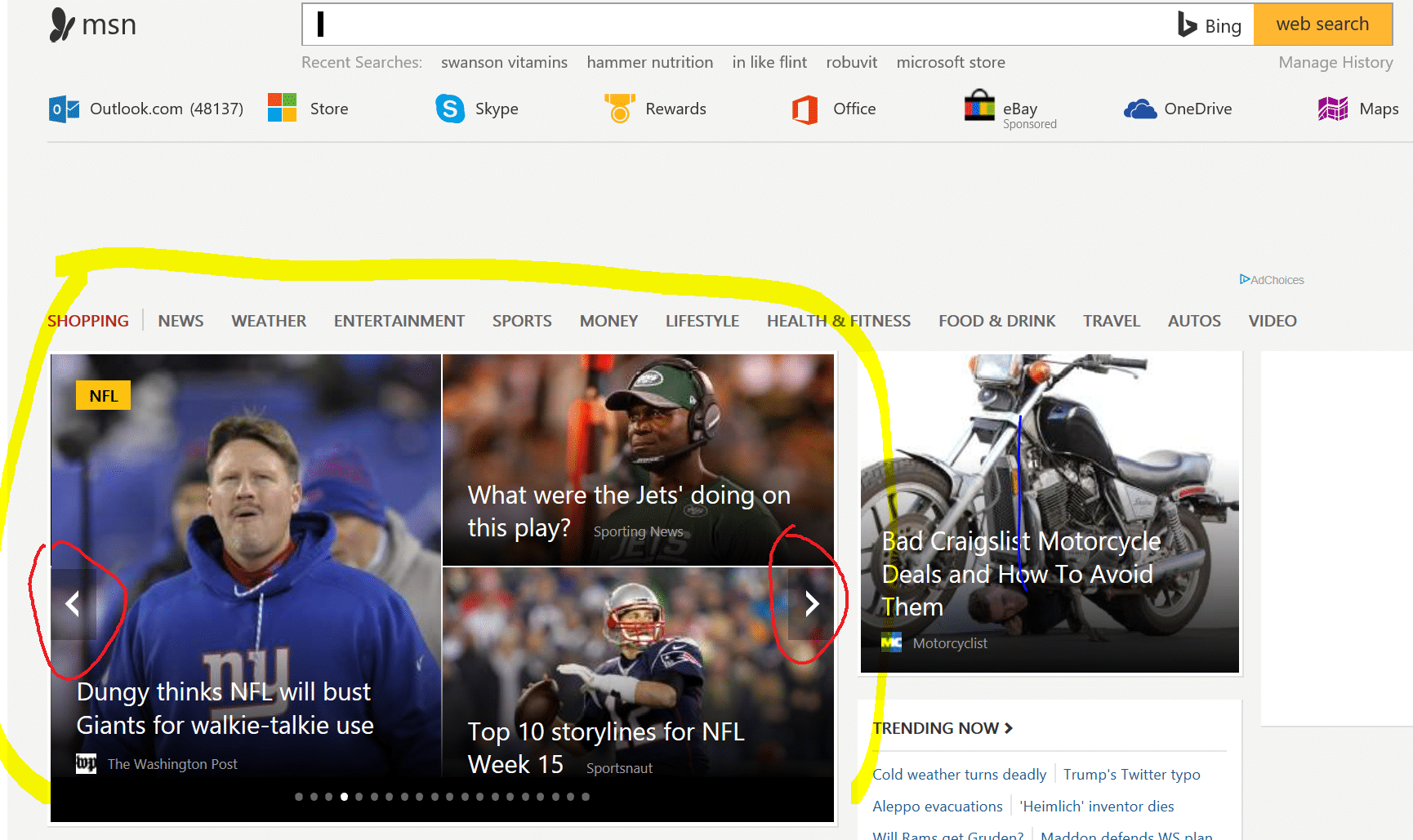The height and width of the screenshot is (840, 1413).
Task: Open the purple Maps icon
Action: 1333,109
